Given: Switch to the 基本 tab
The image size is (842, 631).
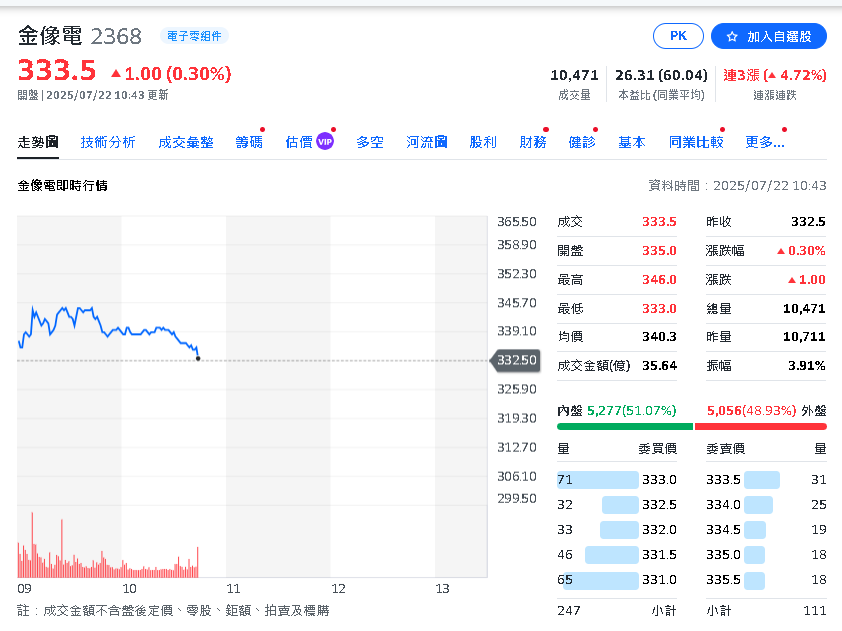Looking at the screenshot, I should click(x=632, y=142).
